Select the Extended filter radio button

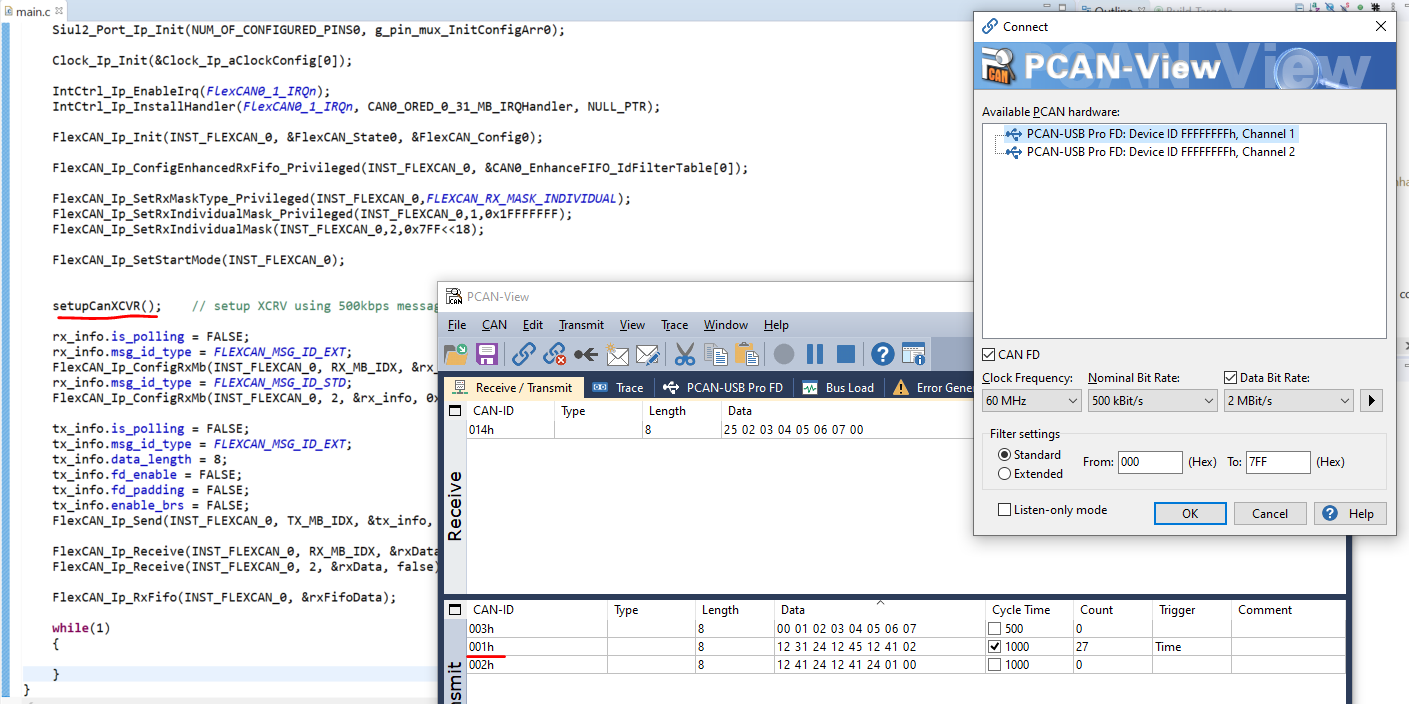1004,473
